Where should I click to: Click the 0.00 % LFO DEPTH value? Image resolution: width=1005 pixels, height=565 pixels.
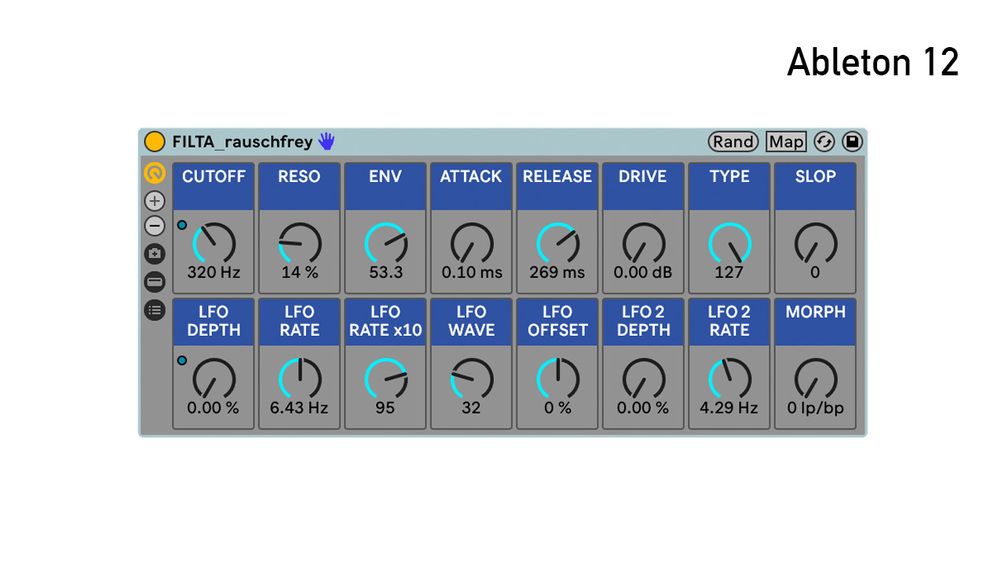click(x=213, y=408)
